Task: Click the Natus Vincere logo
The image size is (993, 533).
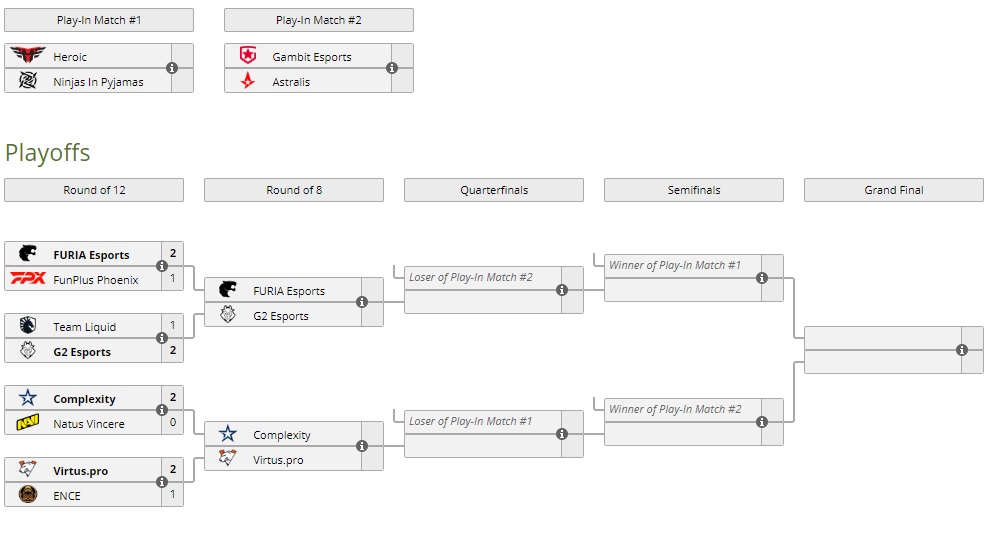Action: tap(28, 423)
